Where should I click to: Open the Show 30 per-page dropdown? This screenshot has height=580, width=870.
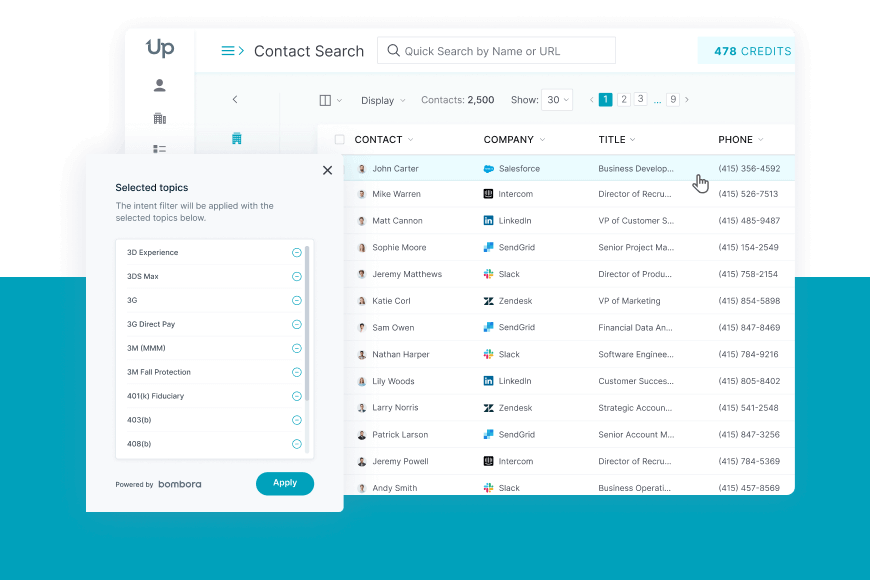coord(557,100)
